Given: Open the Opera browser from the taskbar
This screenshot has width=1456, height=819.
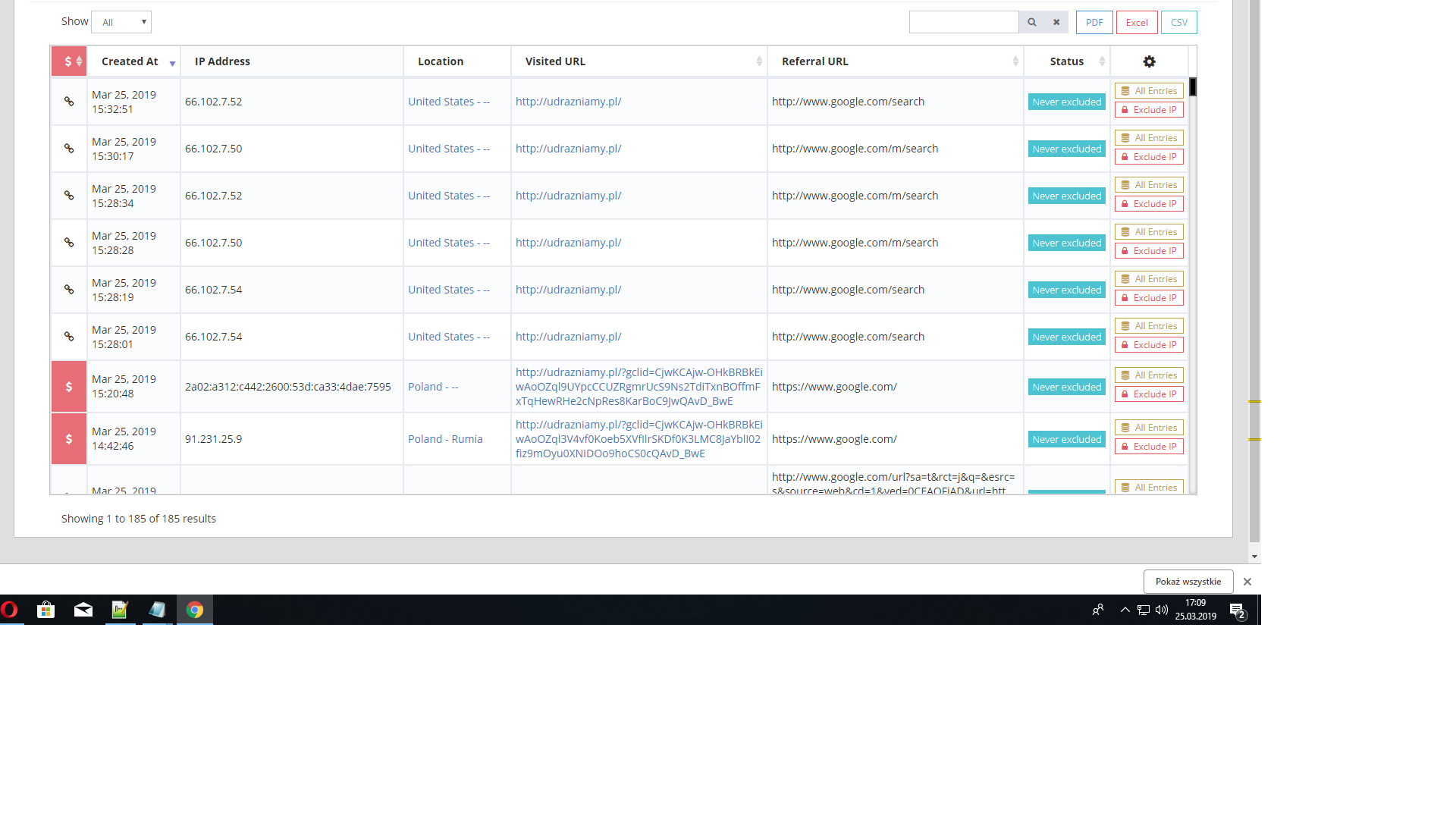Looking at the screenshot, I should tap(10, 610).
